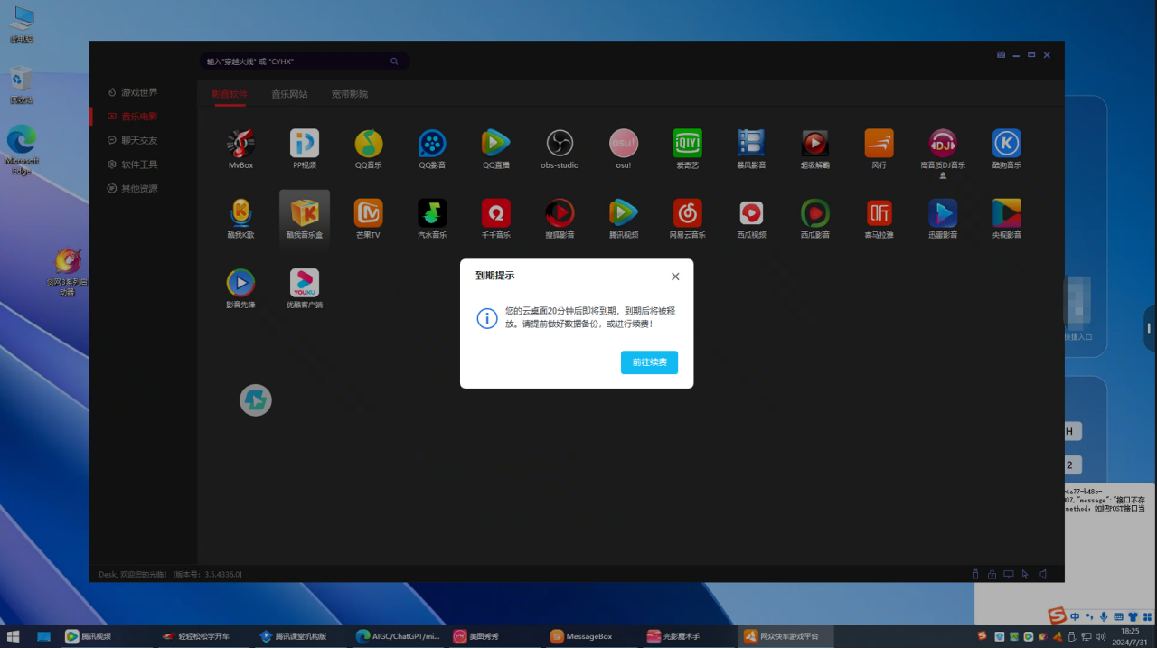Image resolution: width=1157 pixels, height=649 pixels.
Task: Click the floating round arrow icon
Action: pos(255,400)
